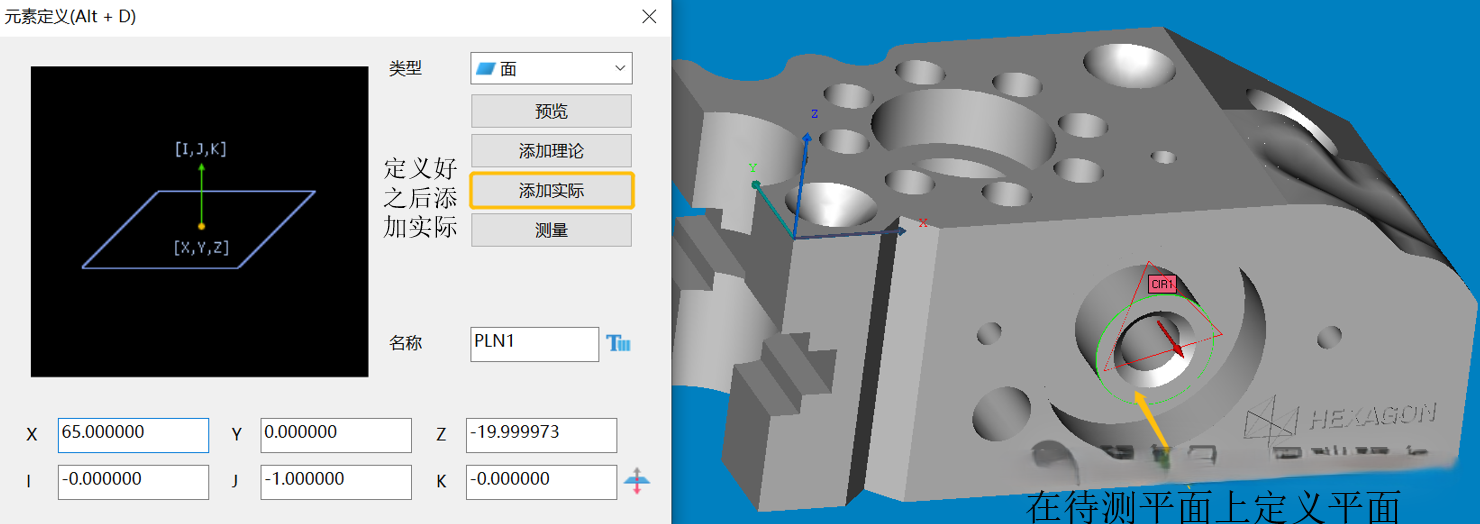Click the blue plane icon in type box
The height and width of the screenshot is (524, 1480).
[x=486, y=69]
